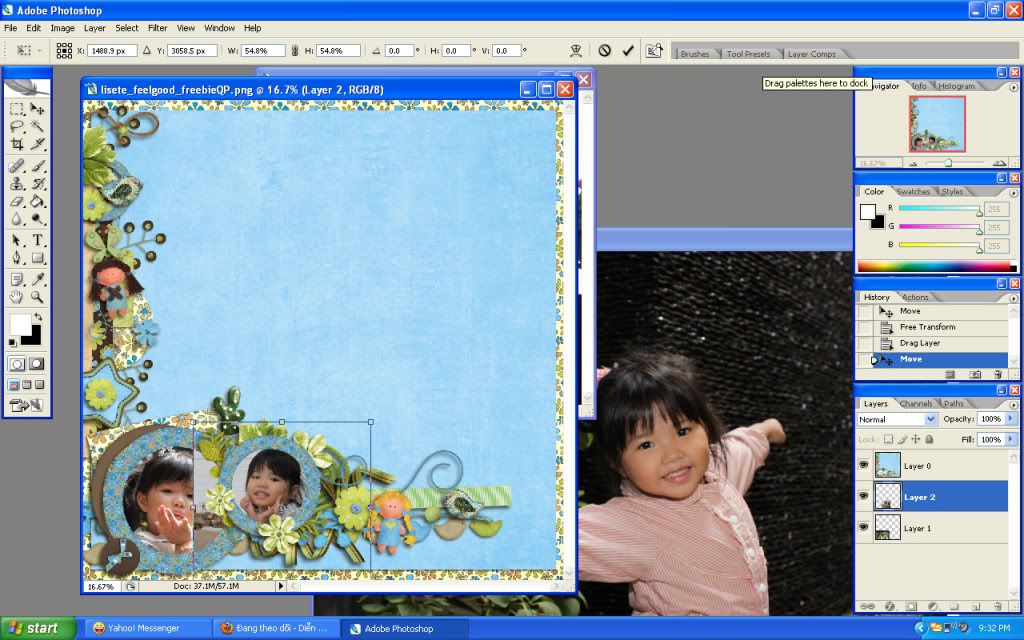The height and width of the screenshot is (640, 1024).
Task: Select the Eyedropper tool
Action: tap(38, 278)
